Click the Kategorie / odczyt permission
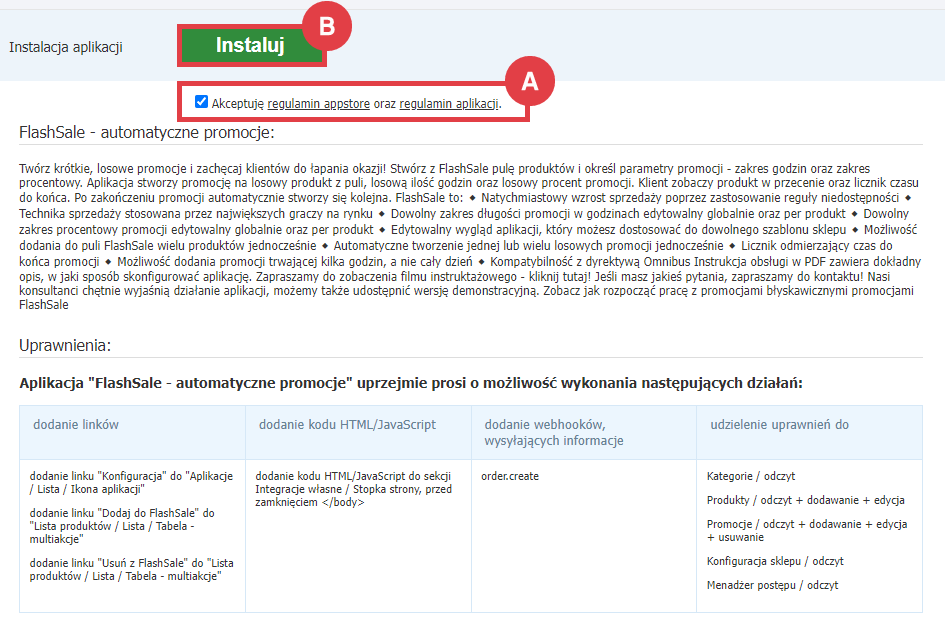 point(751,476)
